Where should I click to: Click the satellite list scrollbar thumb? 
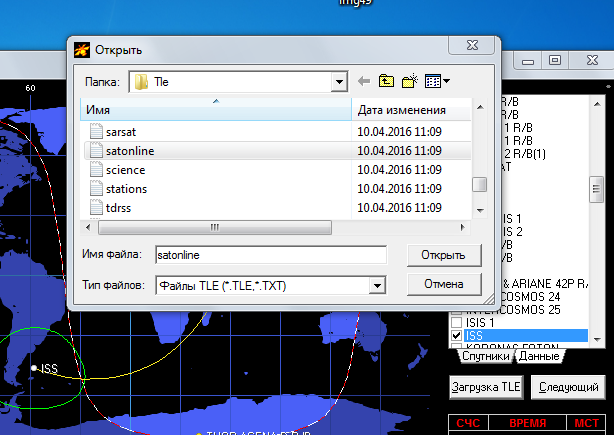coord(596,189)
